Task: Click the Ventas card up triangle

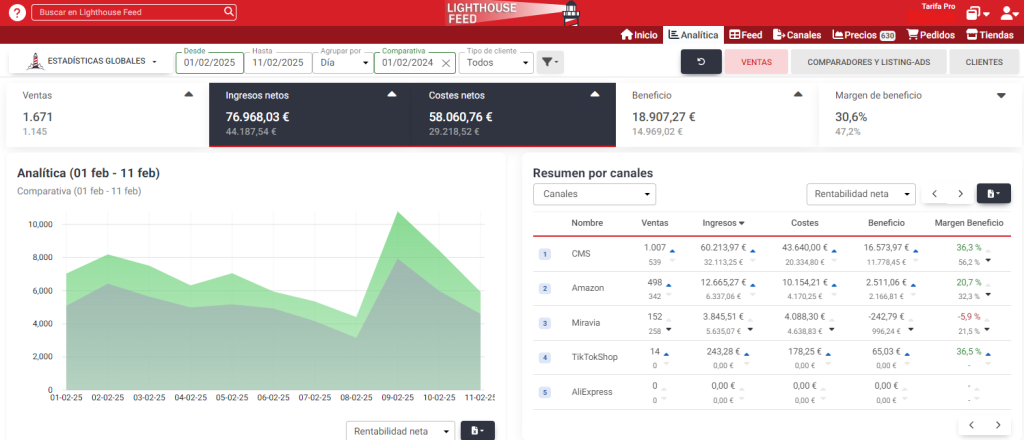Action: [x=189, y=95]
